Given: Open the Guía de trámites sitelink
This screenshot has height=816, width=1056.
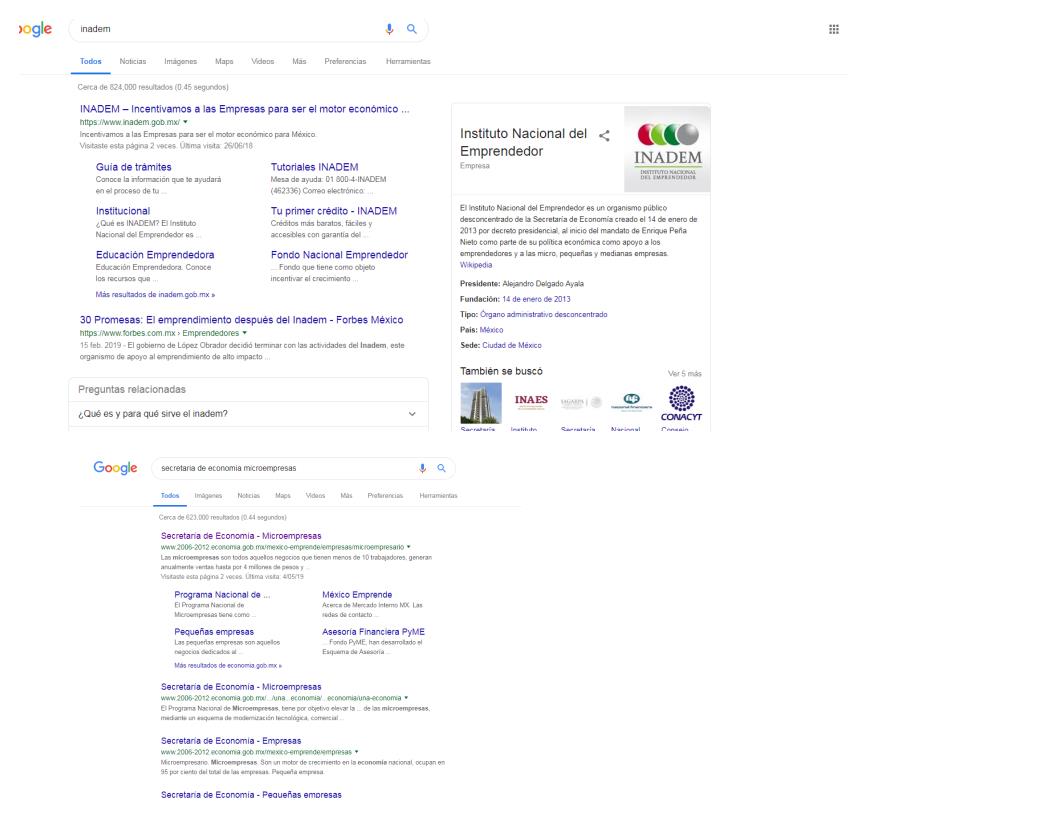Looking at the screenshot, I should (x=133, y=167).
